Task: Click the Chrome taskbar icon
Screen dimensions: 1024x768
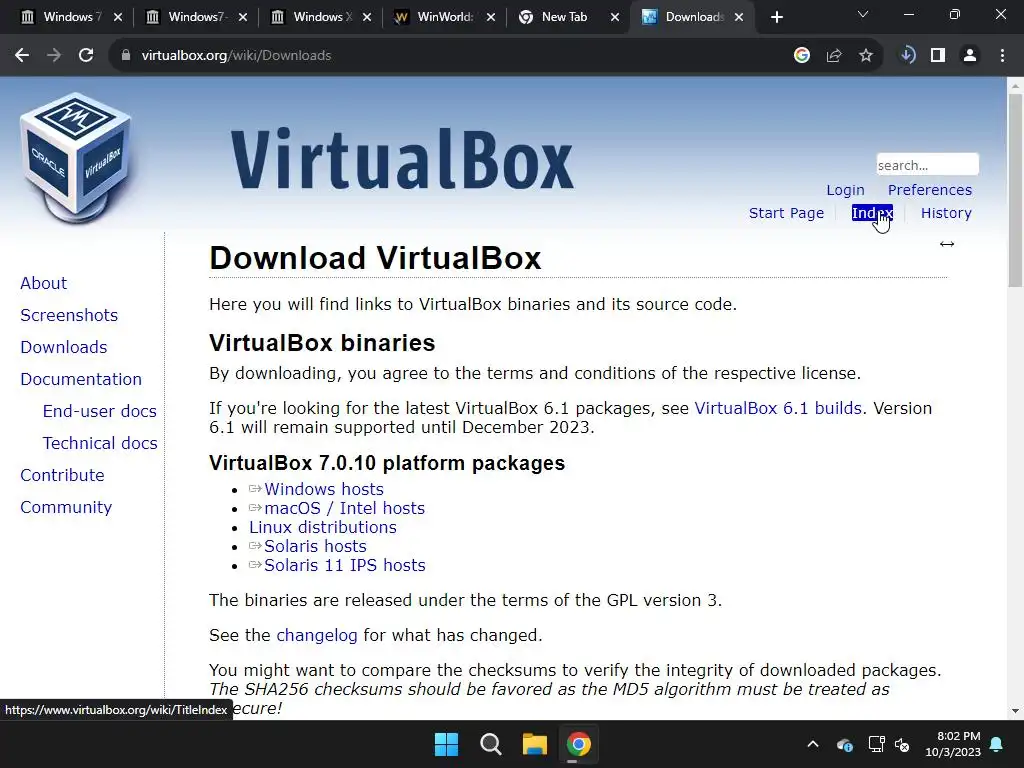Action: 579,744
